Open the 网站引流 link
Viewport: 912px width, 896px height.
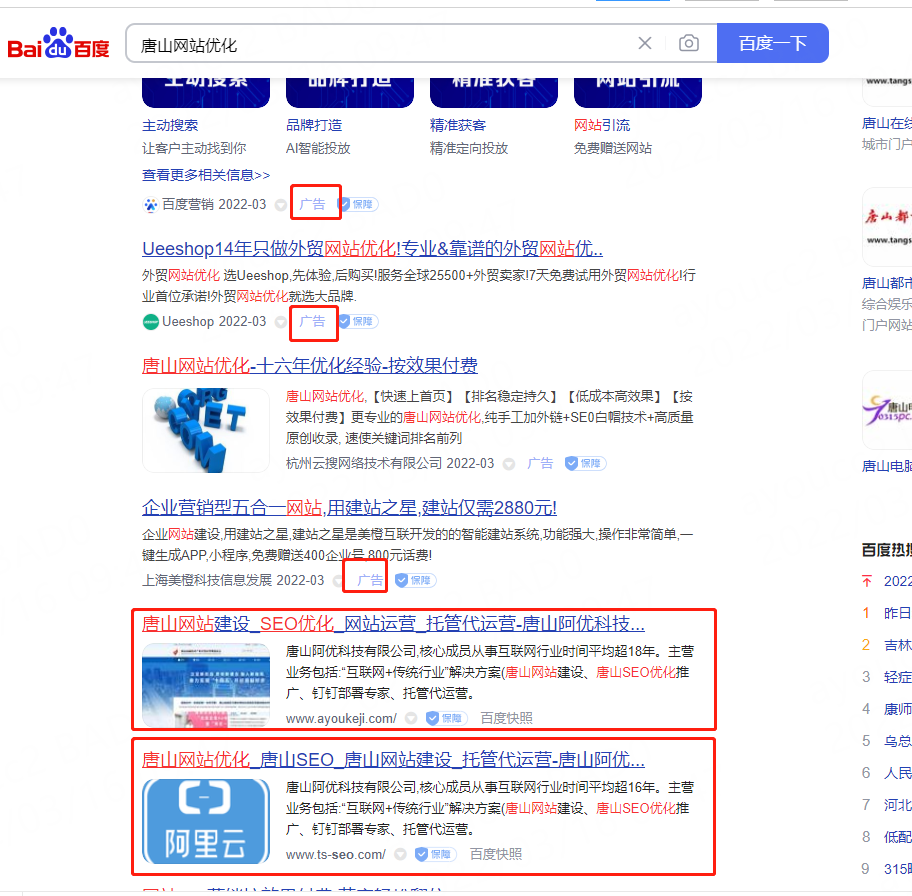[x=602, y=125]
